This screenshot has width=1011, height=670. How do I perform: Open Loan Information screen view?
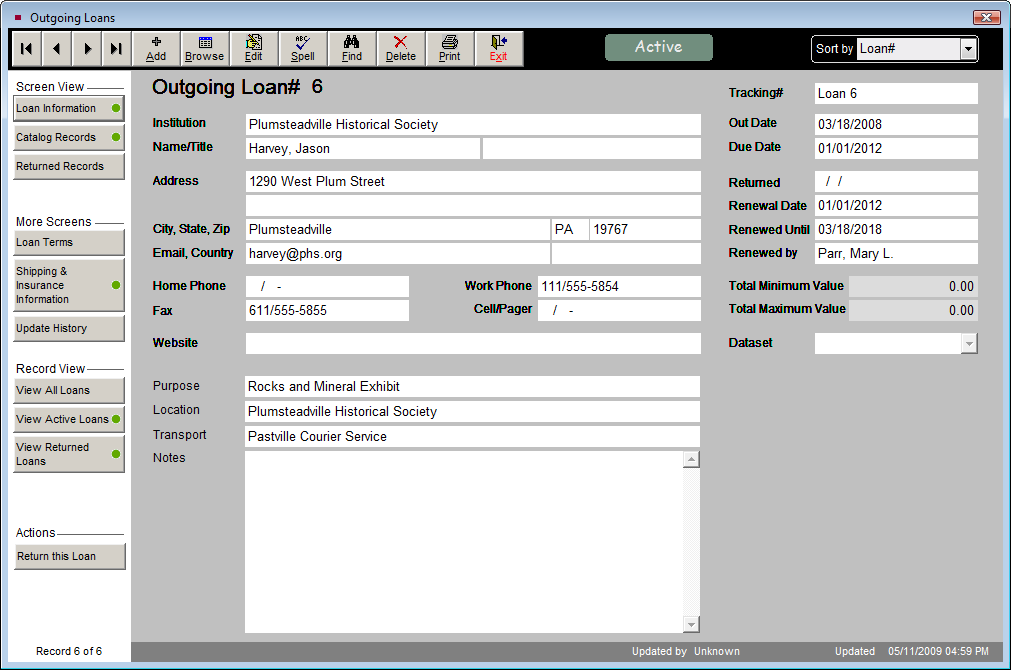[x=68, y=108]
